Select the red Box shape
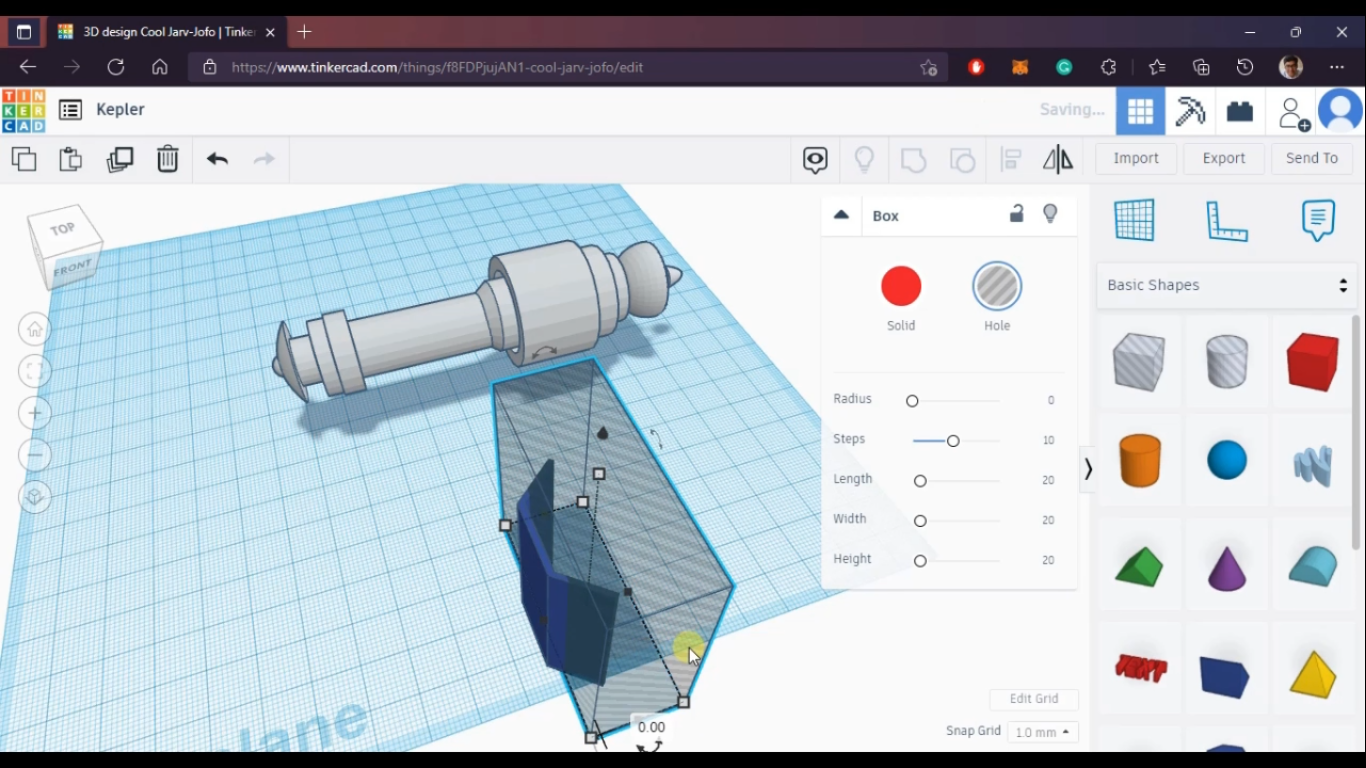The width and height of the screenshot is (1366, 768). pos(1312,362)
